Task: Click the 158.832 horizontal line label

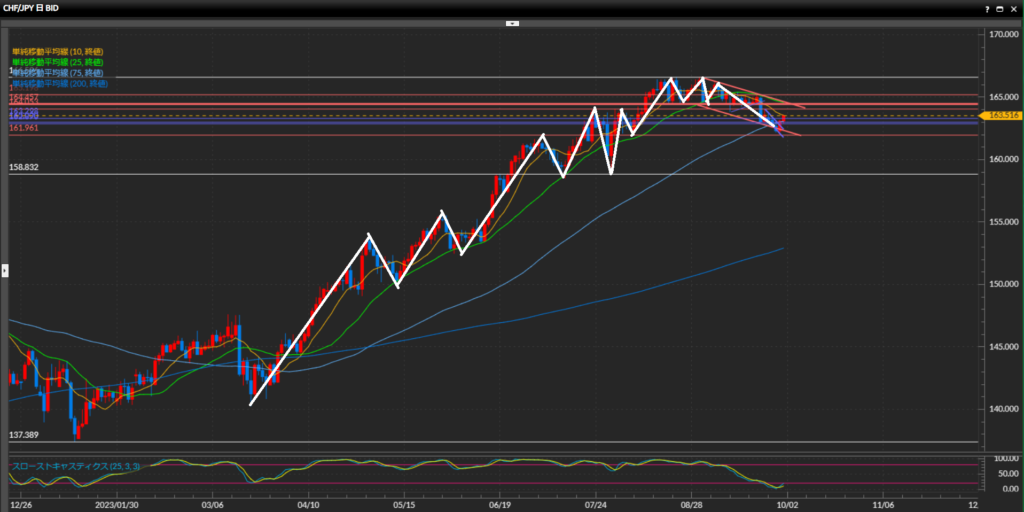Action: (x=24, y=167)
